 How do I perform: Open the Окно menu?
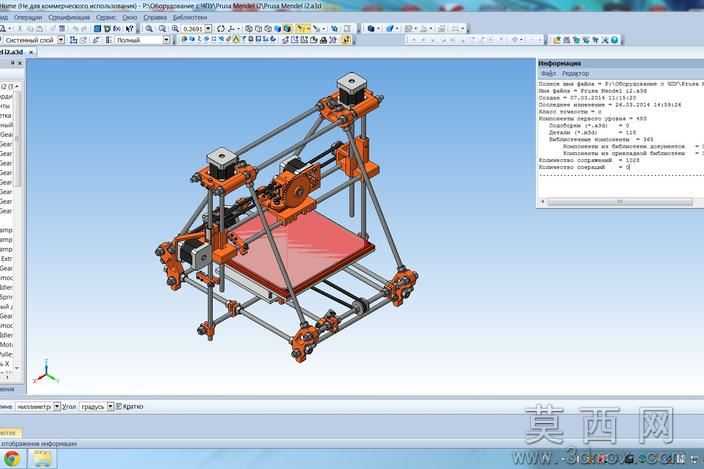point(130,18)
